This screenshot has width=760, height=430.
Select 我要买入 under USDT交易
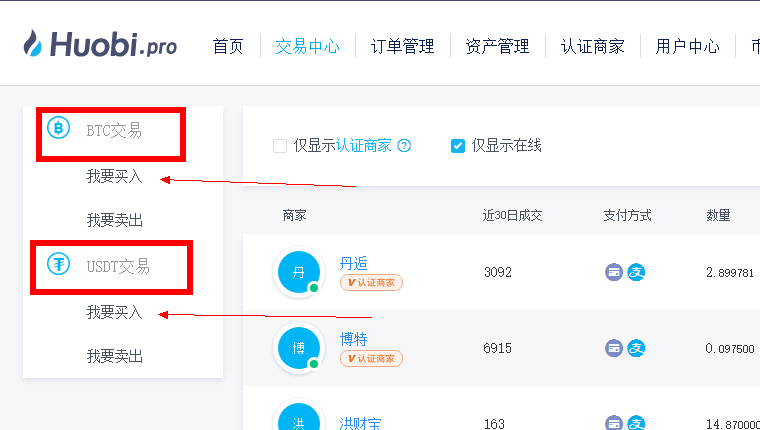coord(115,312)
